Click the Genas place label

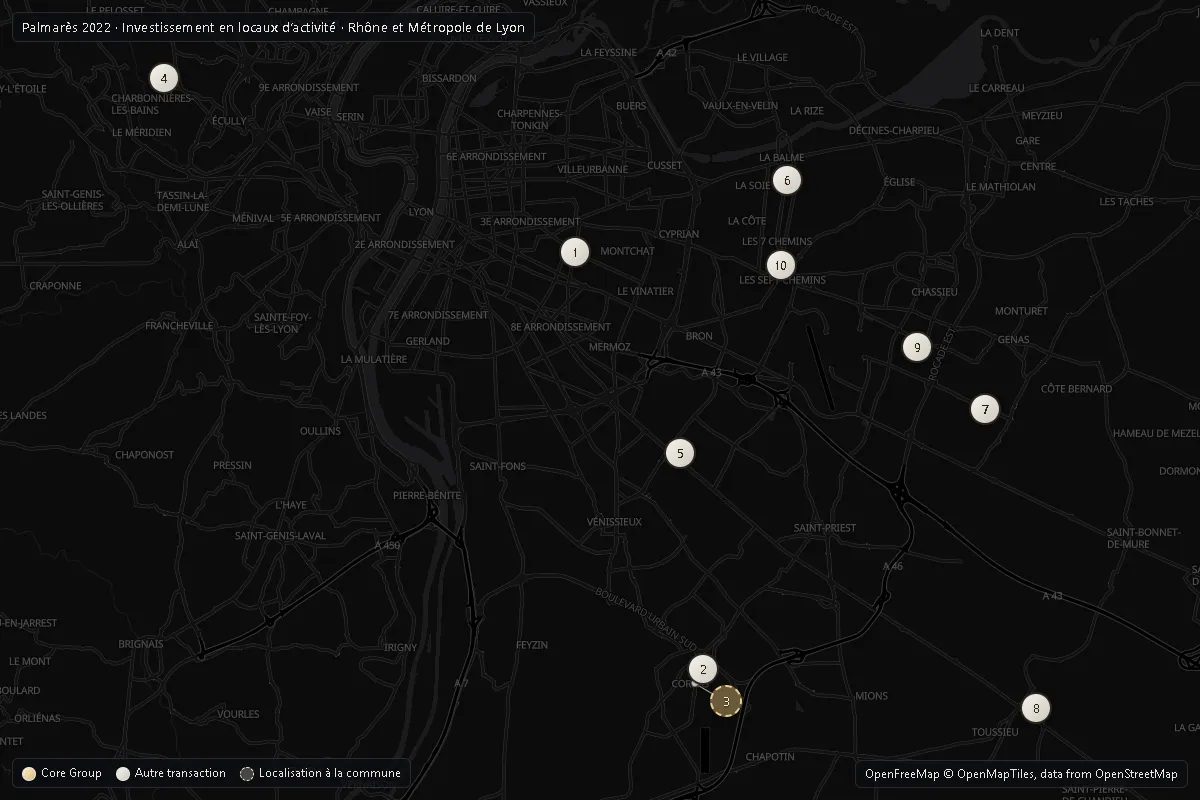pyautogui.click(x=1013, y=341)
